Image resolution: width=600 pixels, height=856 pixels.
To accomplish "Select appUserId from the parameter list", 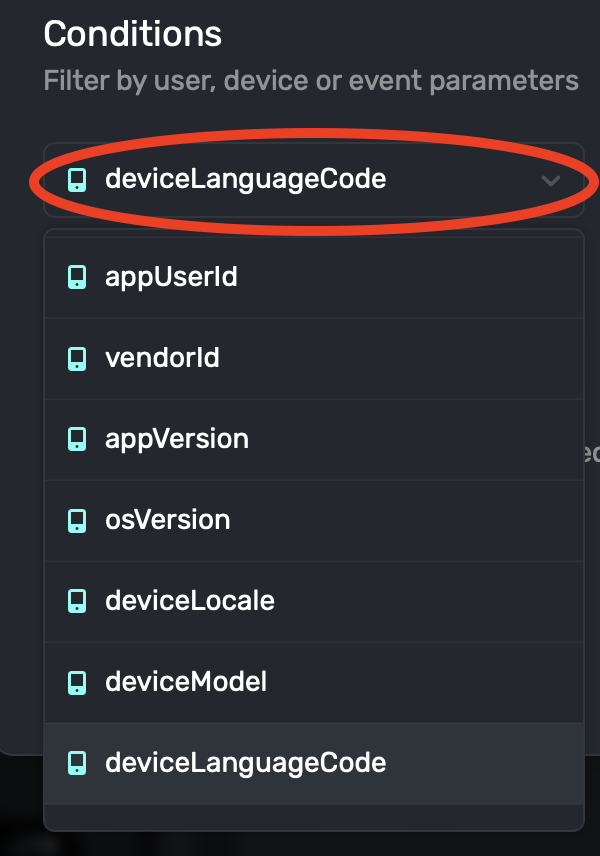I will click(171, 277).
